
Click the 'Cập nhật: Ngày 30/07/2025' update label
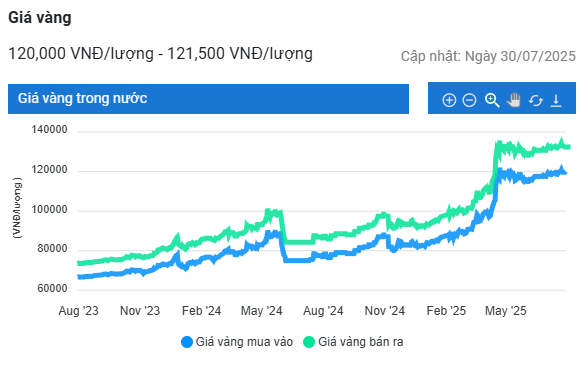488,56
